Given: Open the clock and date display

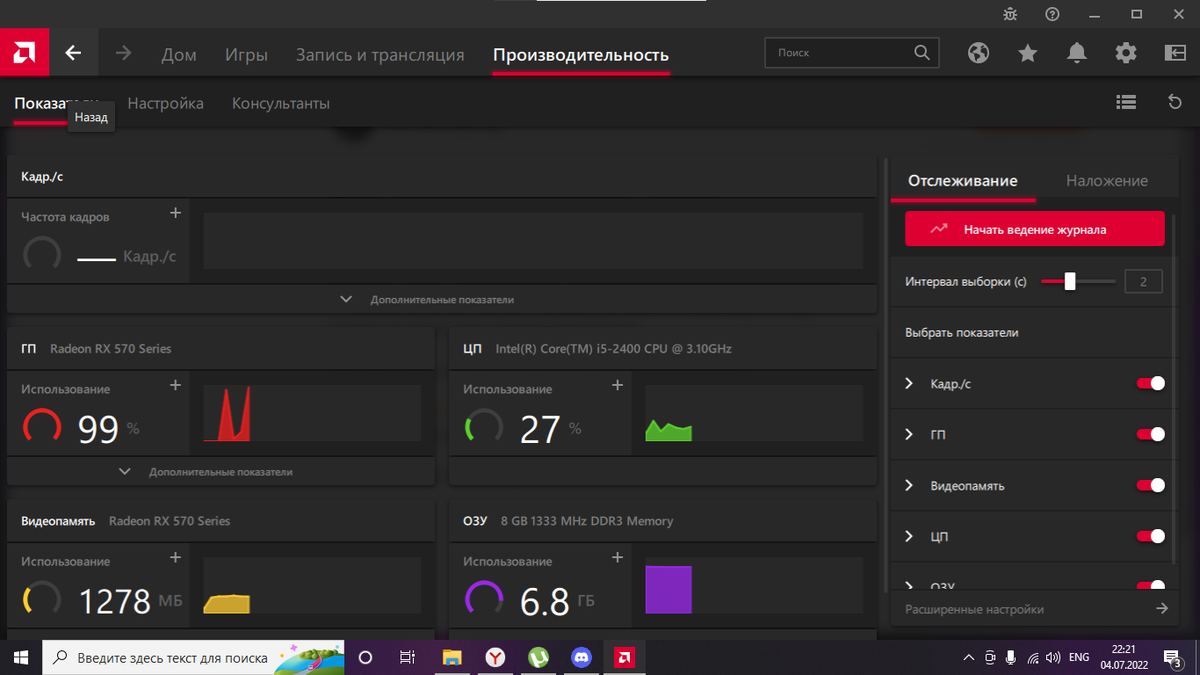Looking at the screenshot, I should pyautogui.click(x=1123, y=657).
